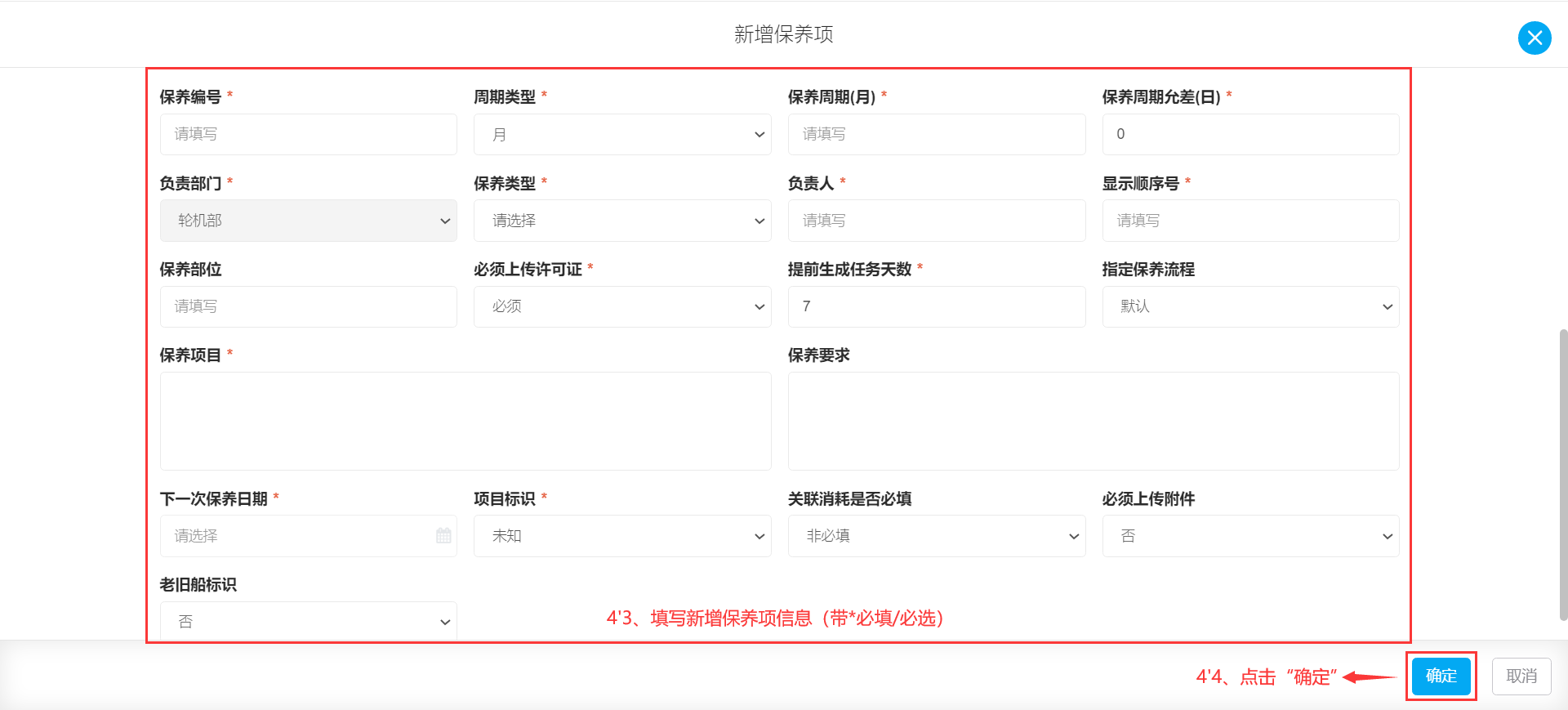The height and width of the screenshot is (710, 1568).
Task: Click the 保养周期允差(日) field containing 0
Action: (1250, 134)
